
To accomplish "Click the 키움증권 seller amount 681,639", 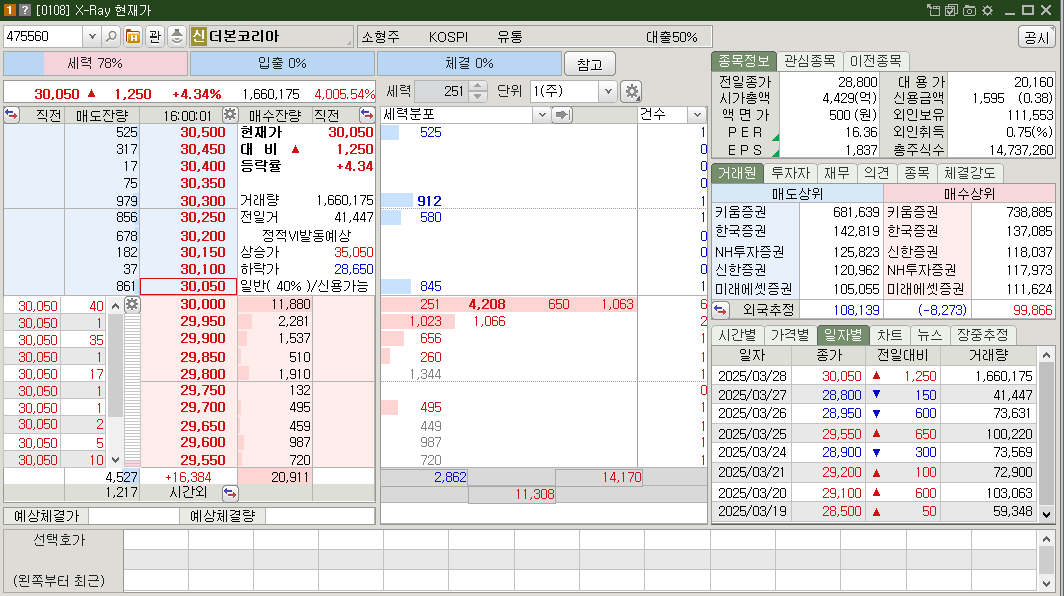I will point(856,212).
